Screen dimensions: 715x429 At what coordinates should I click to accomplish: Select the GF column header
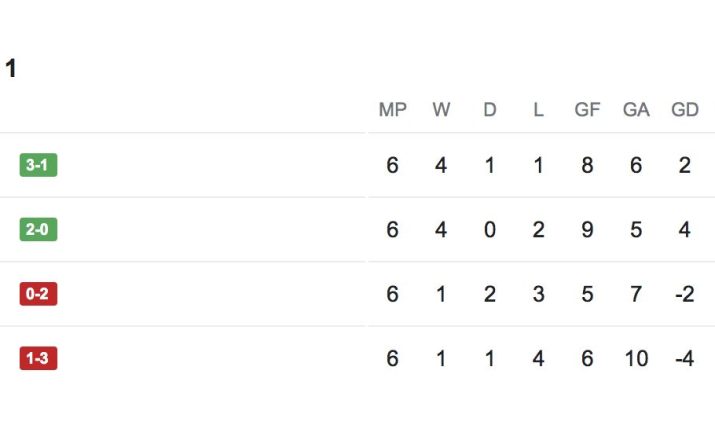click(x=587, y=110)
